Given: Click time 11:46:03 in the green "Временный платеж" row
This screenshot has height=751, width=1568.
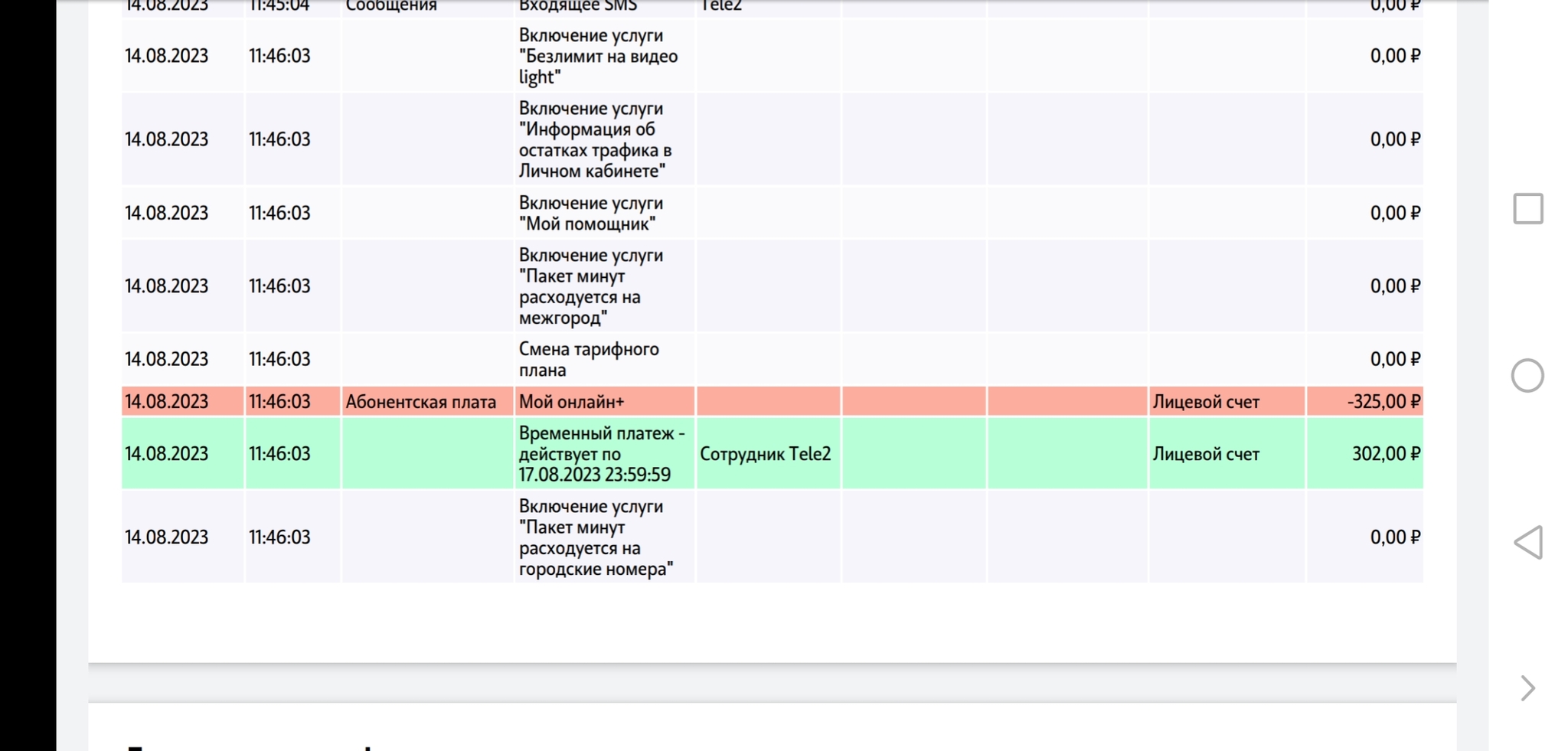Looking at the screenshot, I should coord(279,453).
